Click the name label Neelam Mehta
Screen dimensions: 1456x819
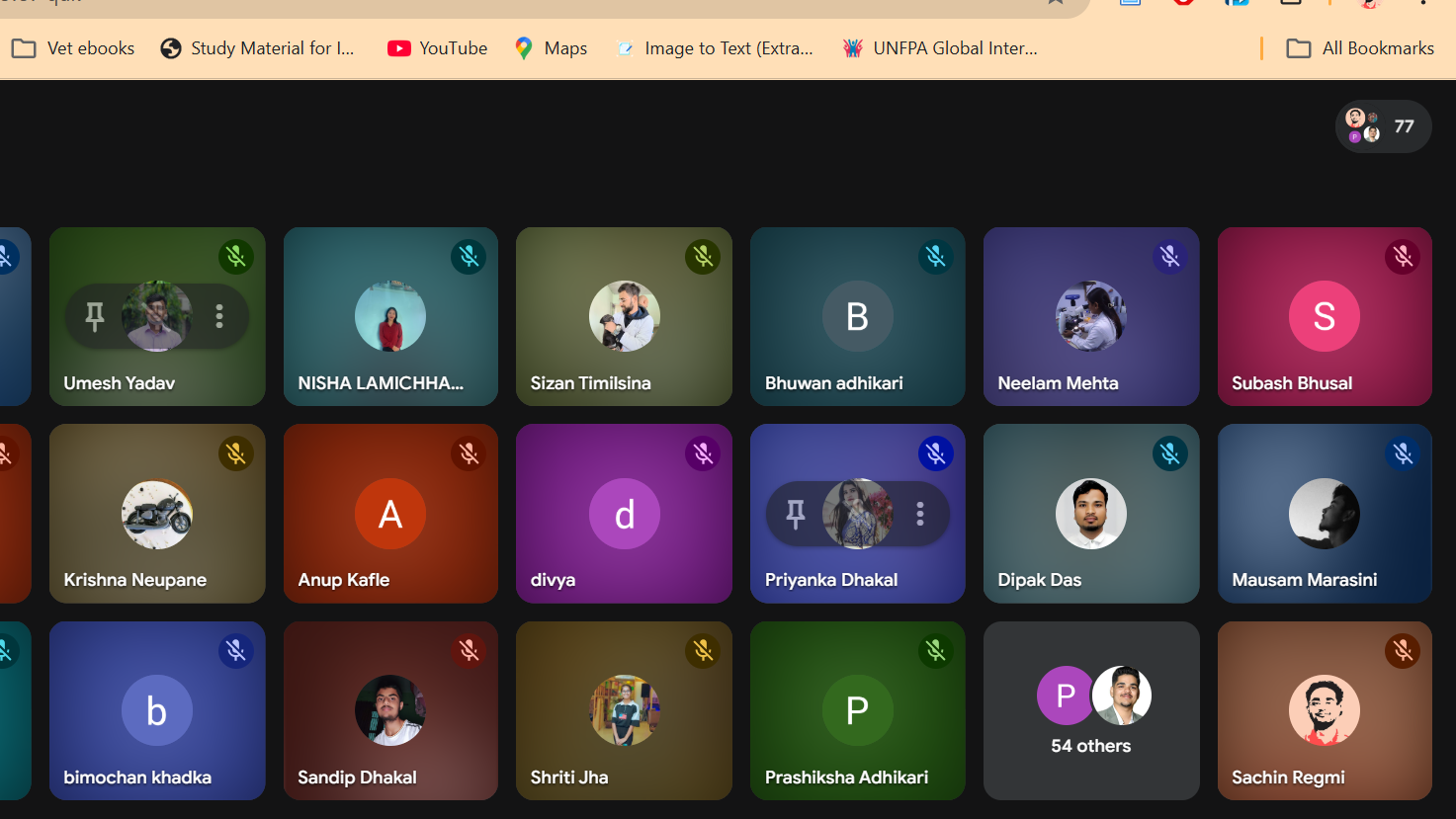(1059, 383)
